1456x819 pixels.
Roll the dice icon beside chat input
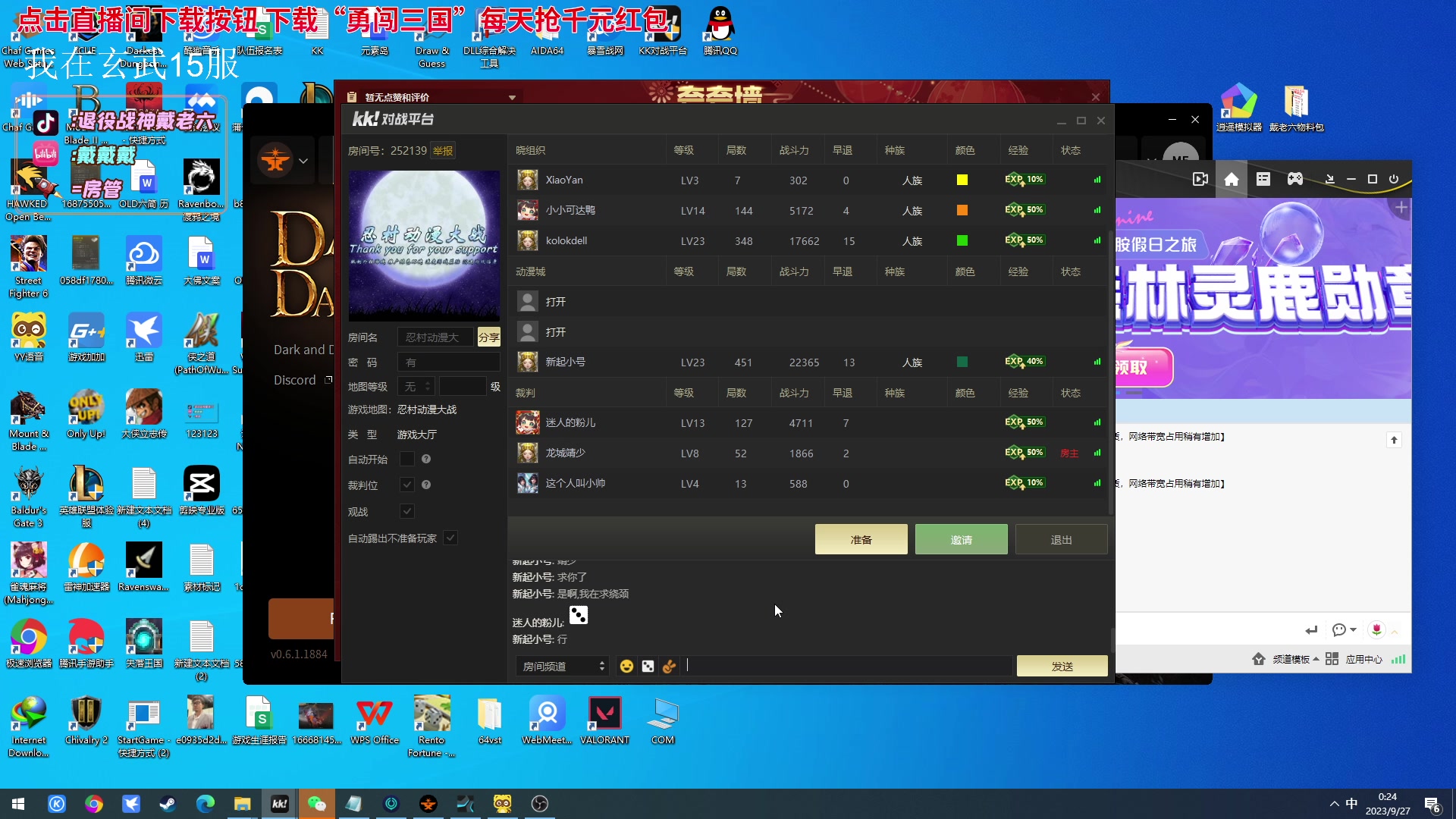point(648,666)
